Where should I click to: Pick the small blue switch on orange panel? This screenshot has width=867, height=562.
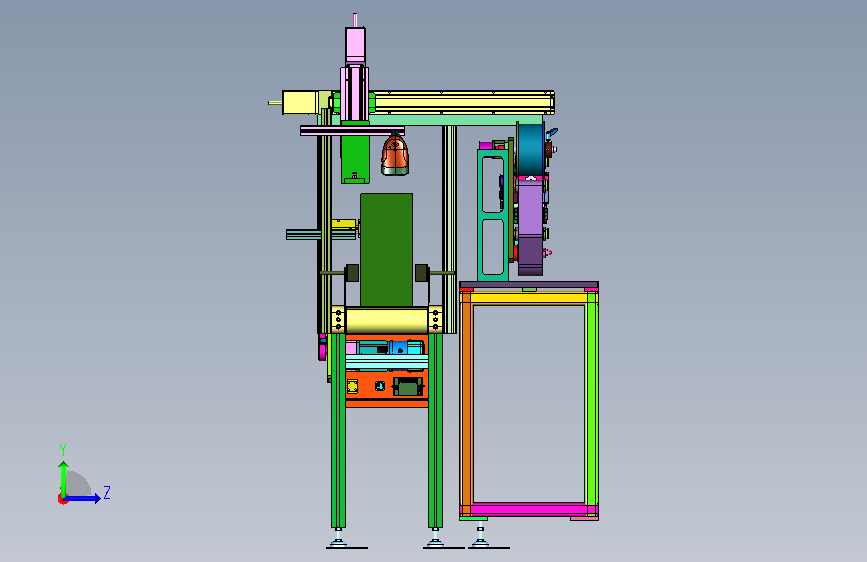click(379, 386)
